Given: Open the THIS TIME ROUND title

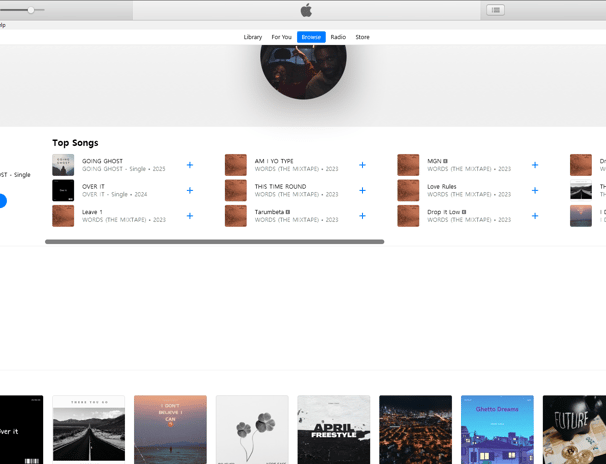Looking at the screenshot, I should click(280, 187).
